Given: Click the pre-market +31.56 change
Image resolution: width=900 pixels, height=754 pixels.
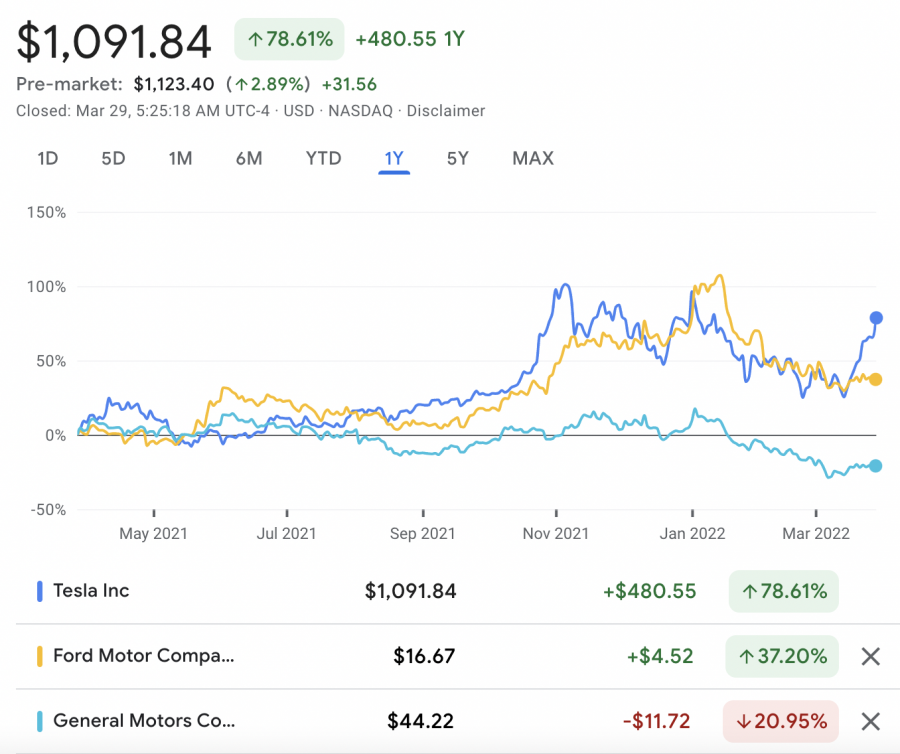Looking at the screenshot, I should click(349, 84).
